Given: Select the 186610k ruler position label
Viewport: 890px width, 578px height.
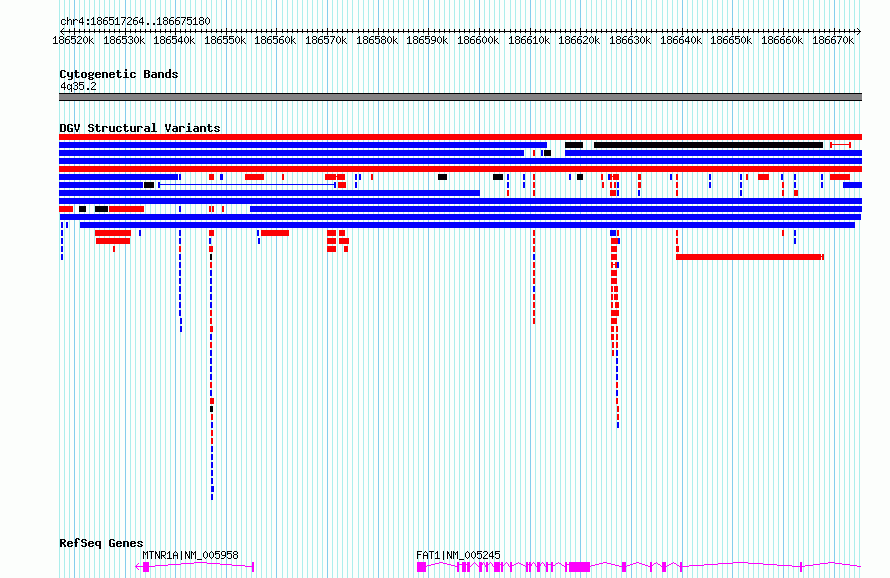Looking at the screenshot, I should pyautogui.click(x=529, y=40).
